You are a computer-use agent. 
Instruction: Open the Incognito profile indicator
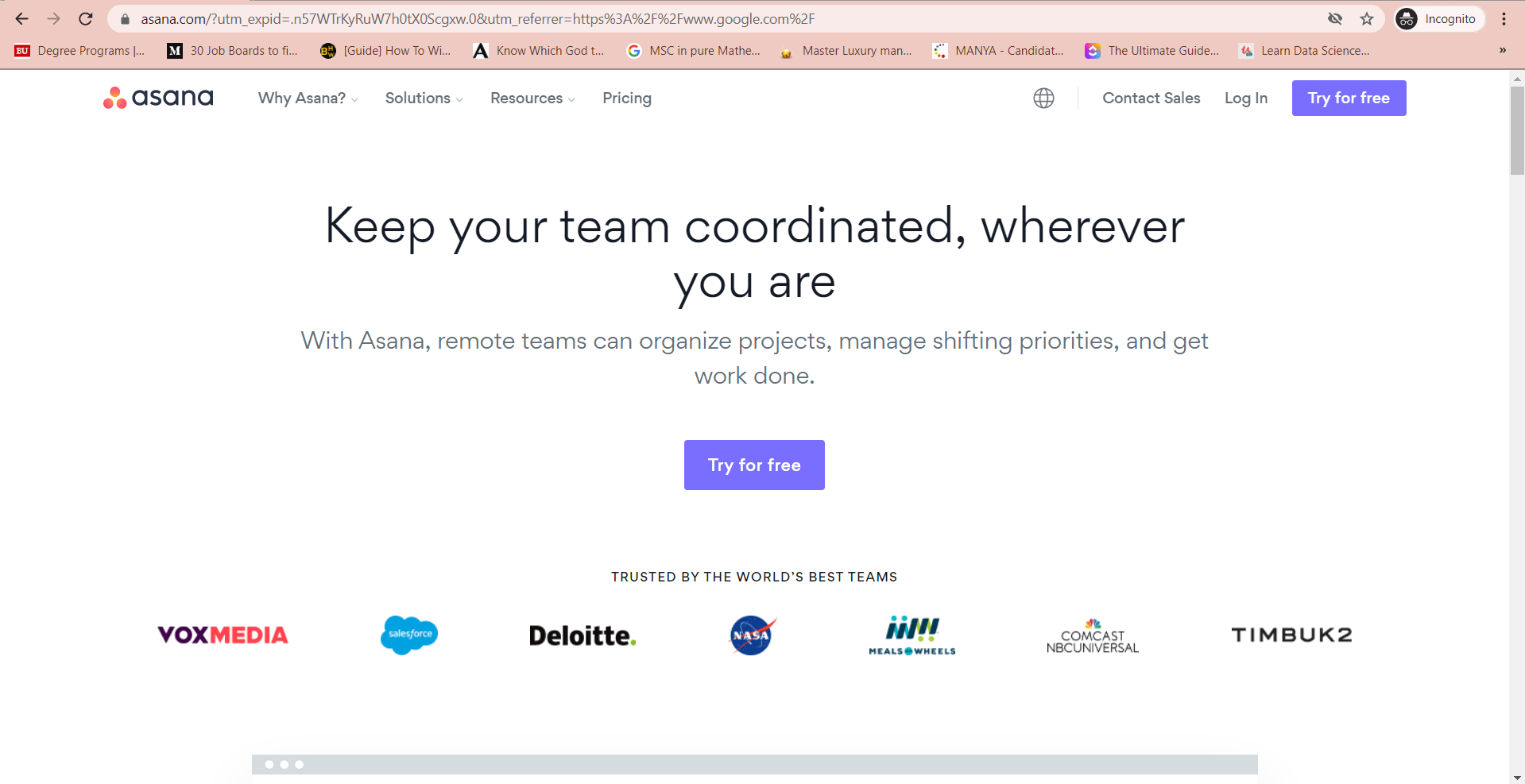tap(1439, 19)
